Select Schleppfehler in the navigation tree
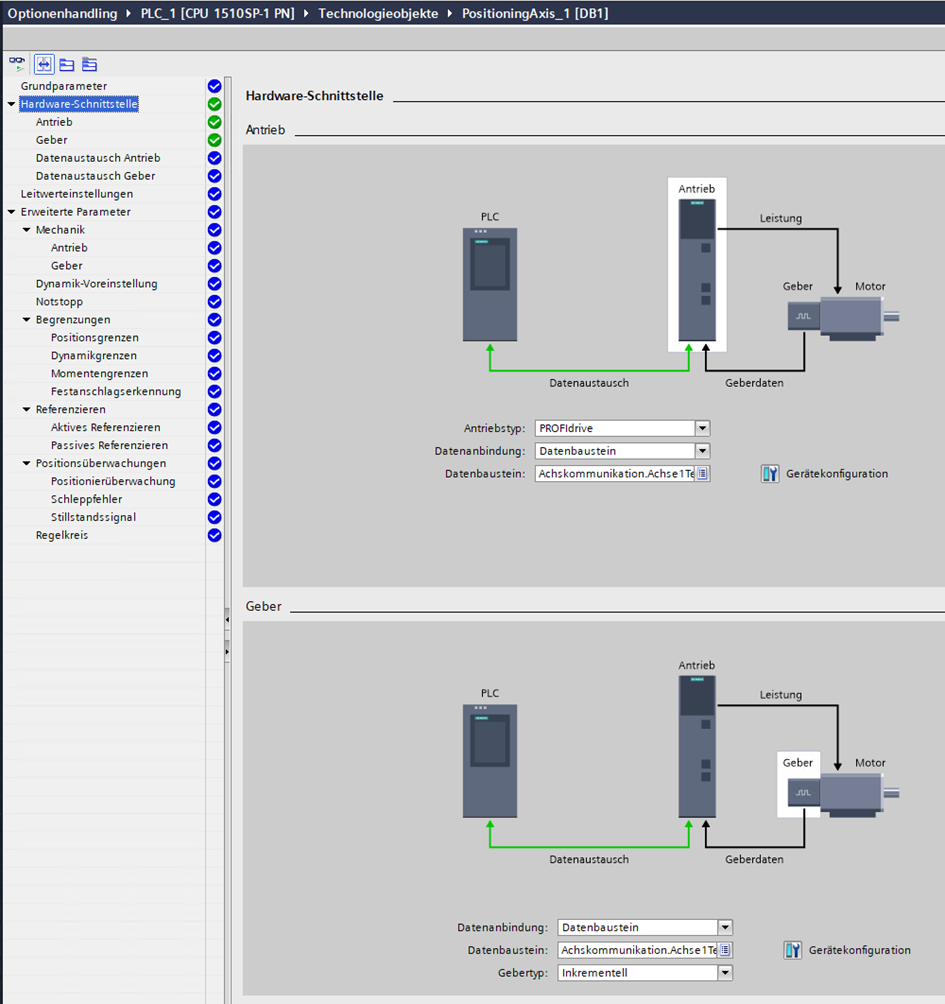The height and width of the screenshot is (1004, 945). pyautogui.click(x=84, y=499)
